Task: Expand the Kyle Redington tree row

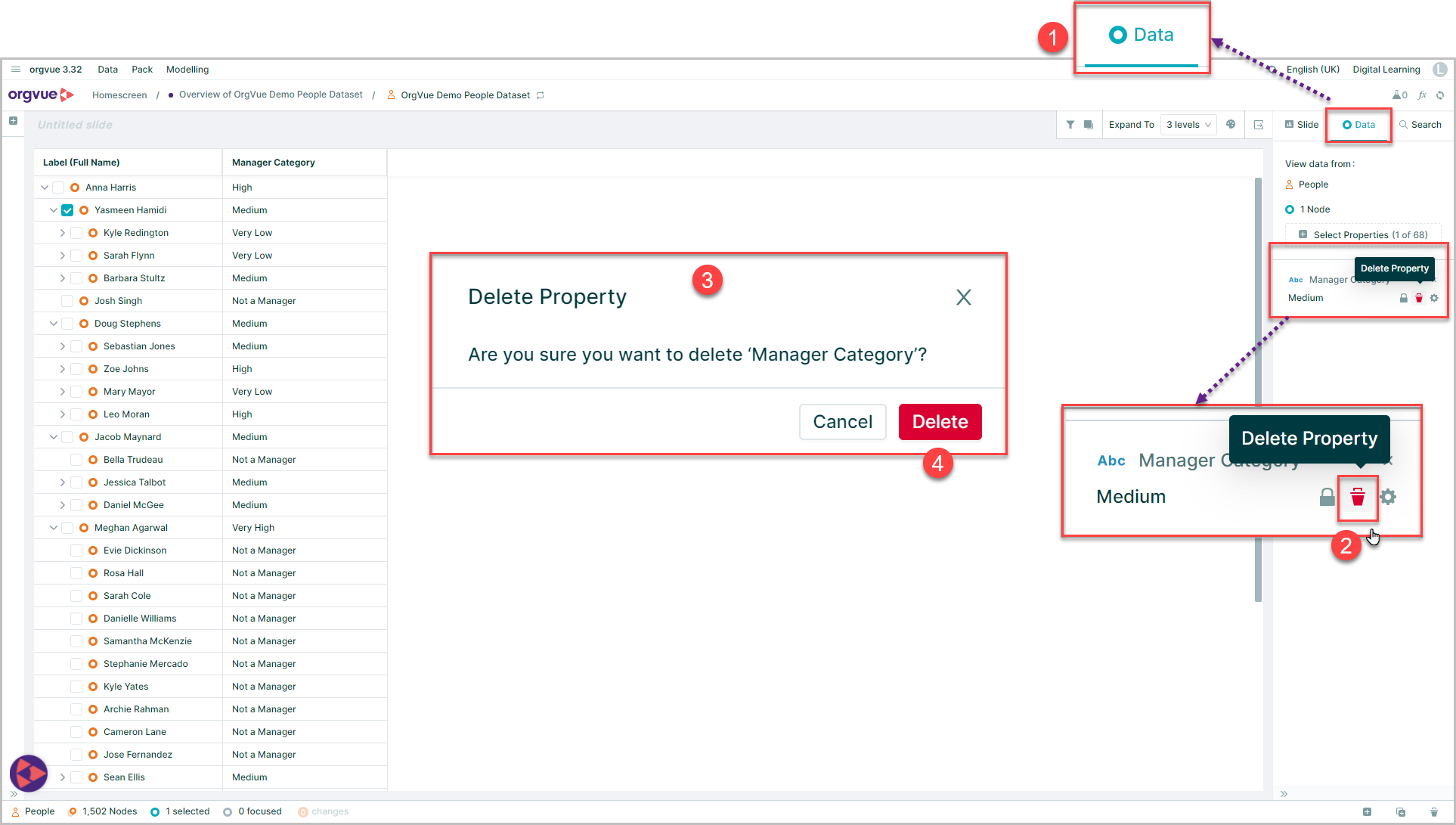Action: (x=63, y=233)
